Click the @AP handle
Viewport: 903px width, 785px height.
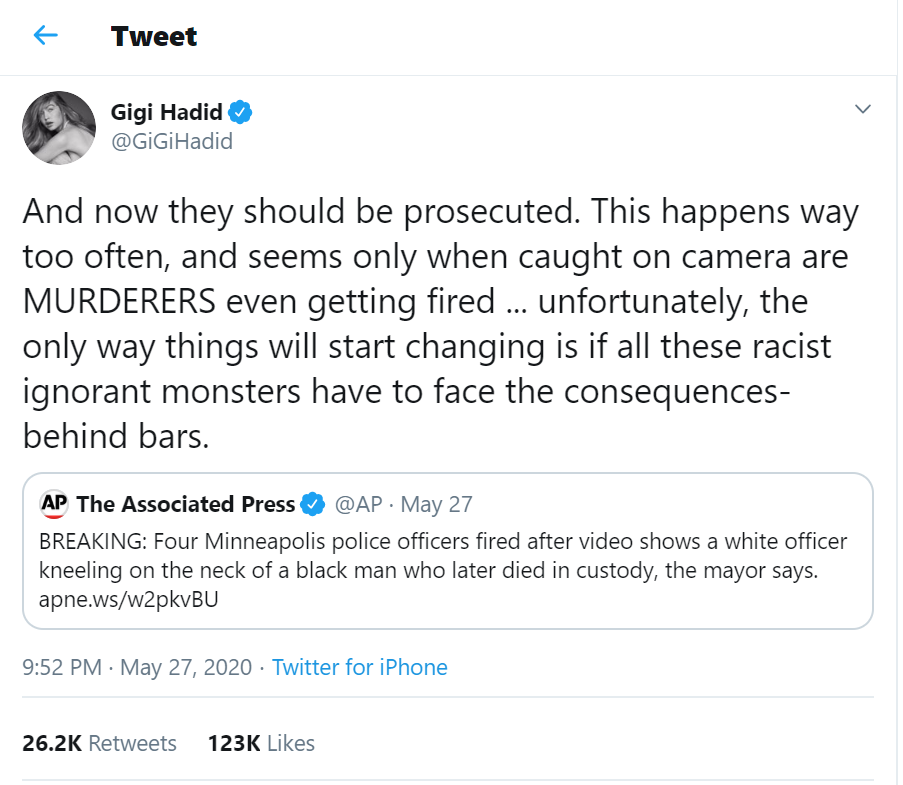tap(359, 504)
